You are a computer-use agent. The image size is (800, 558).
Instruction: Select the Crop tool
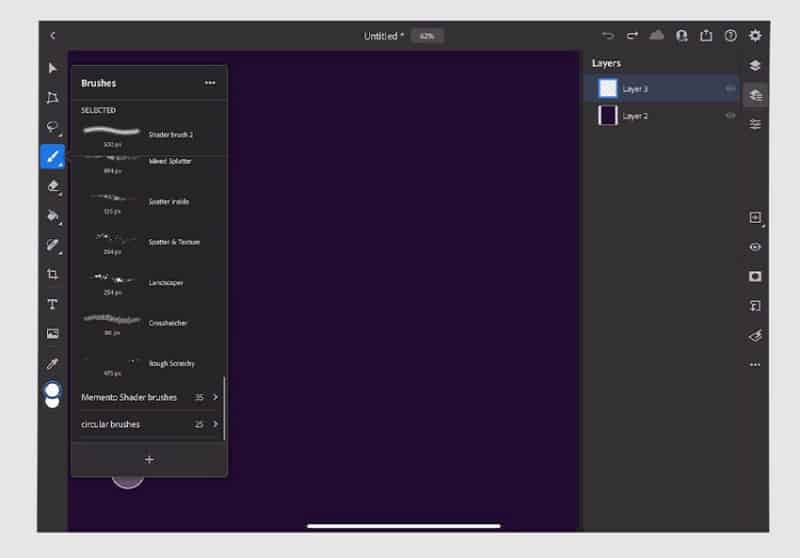pyautogui.click(x=52, y=274)
